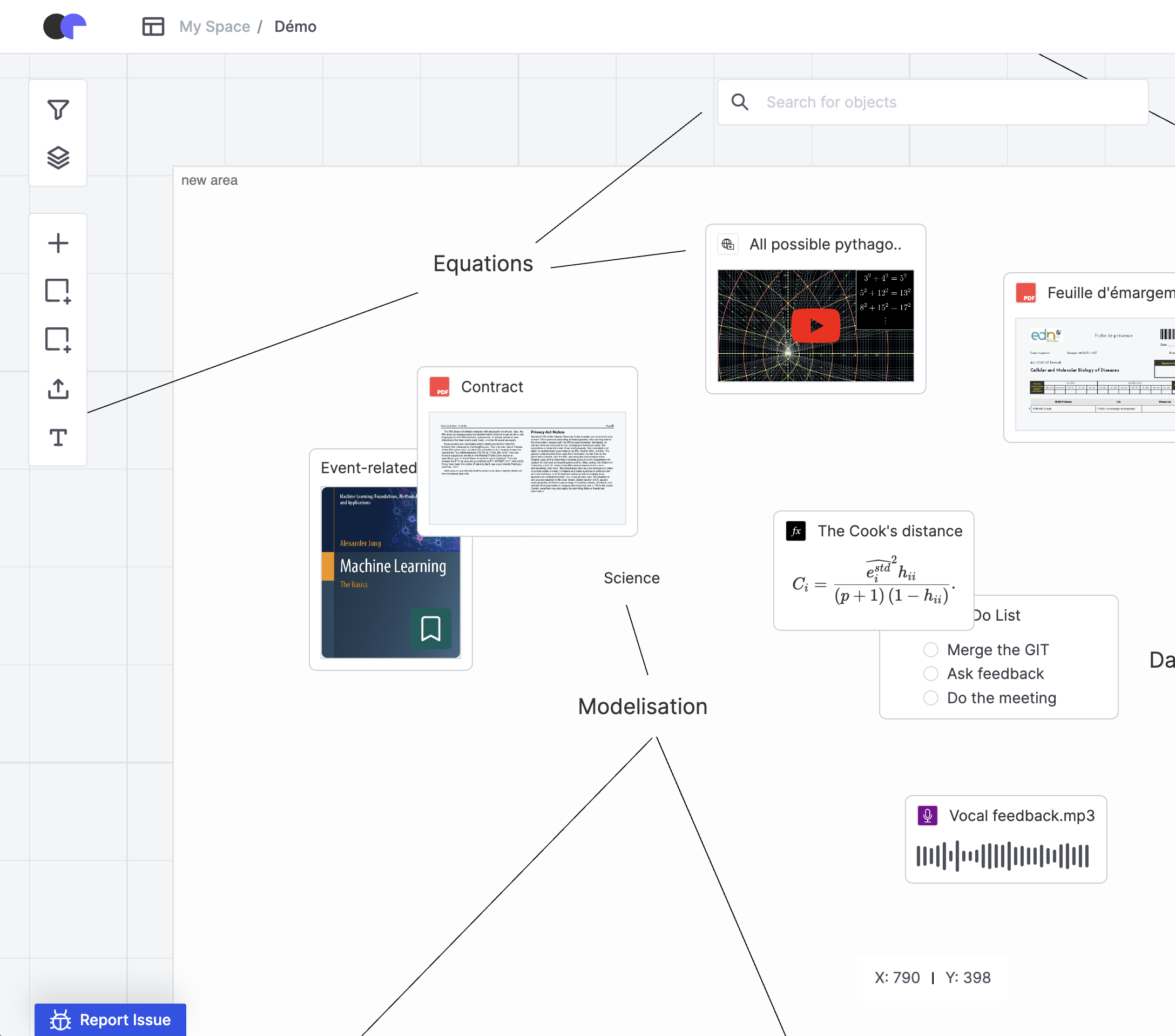Check the 'Ask feedback' task
Image resolution: width=1175 pixels, height=1036 pixels.
(931, 673)
